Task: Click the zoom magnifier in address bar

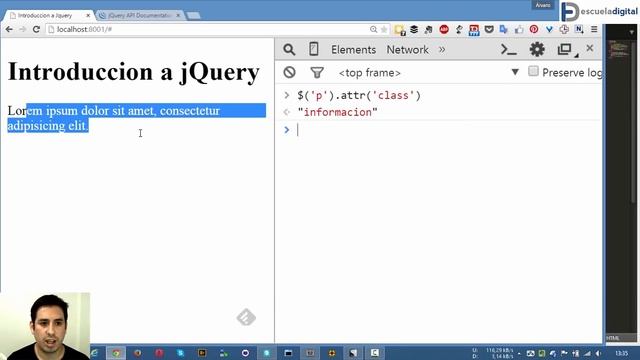Action: pyautogui.click(x=373, y=29)
